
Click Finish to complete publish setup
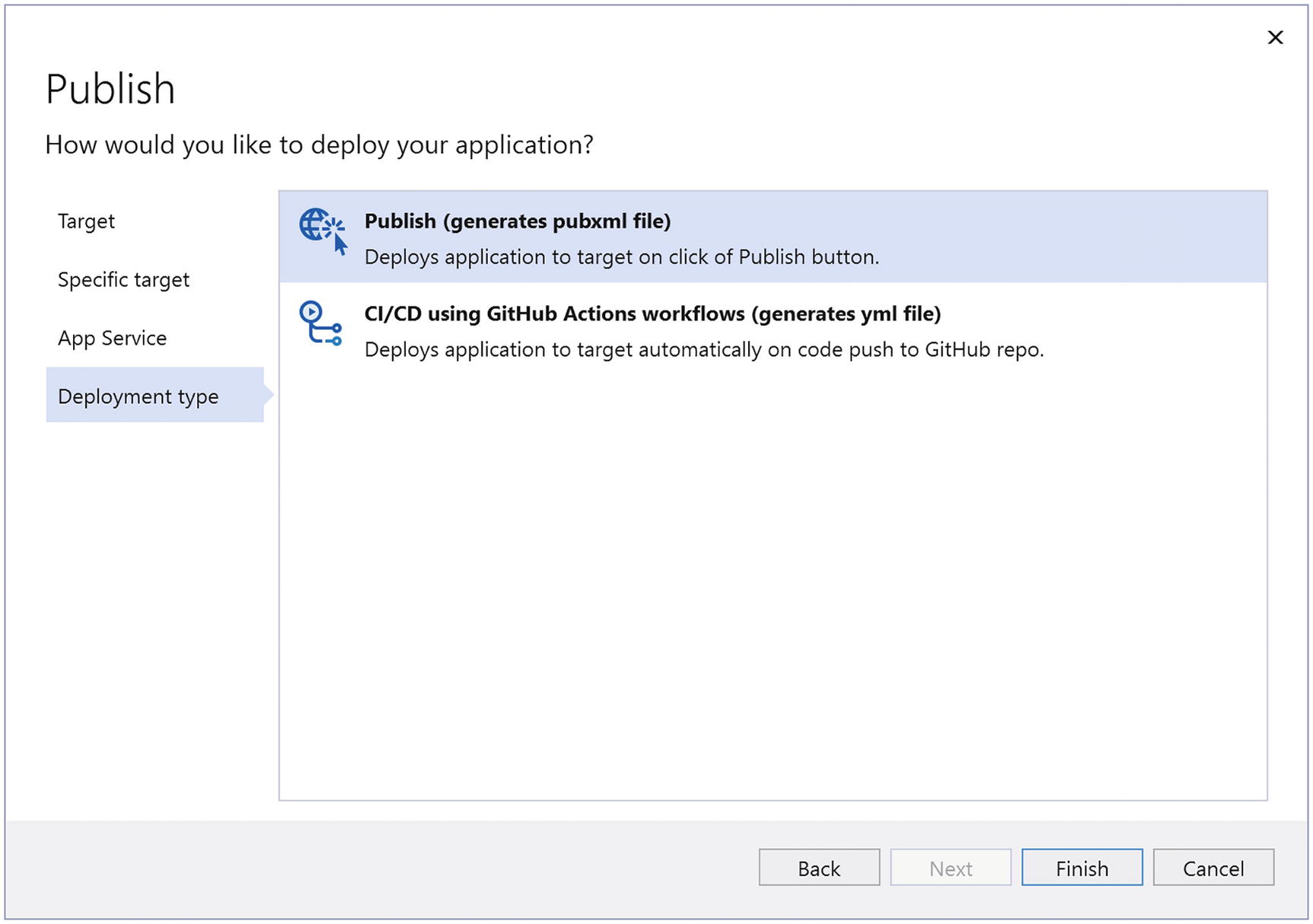[1081, 868]
